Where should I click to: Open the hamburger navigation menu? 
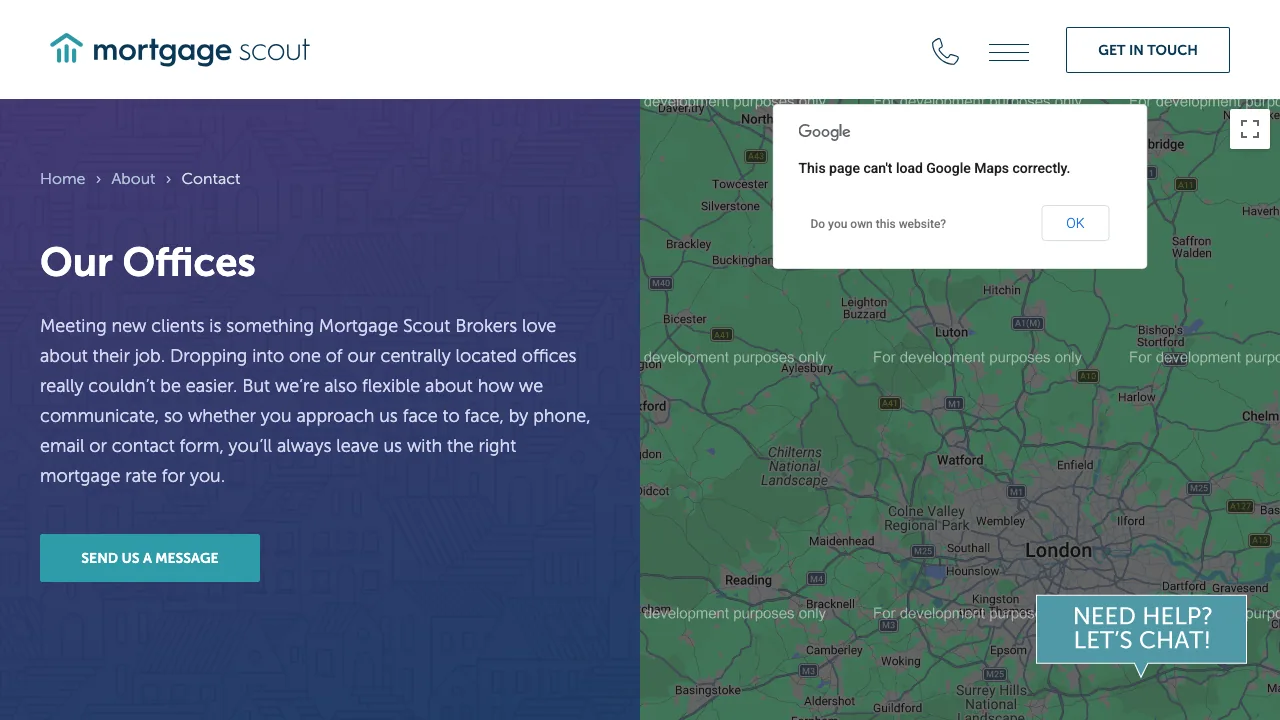pyautogui.click(x=1008, y=51)
